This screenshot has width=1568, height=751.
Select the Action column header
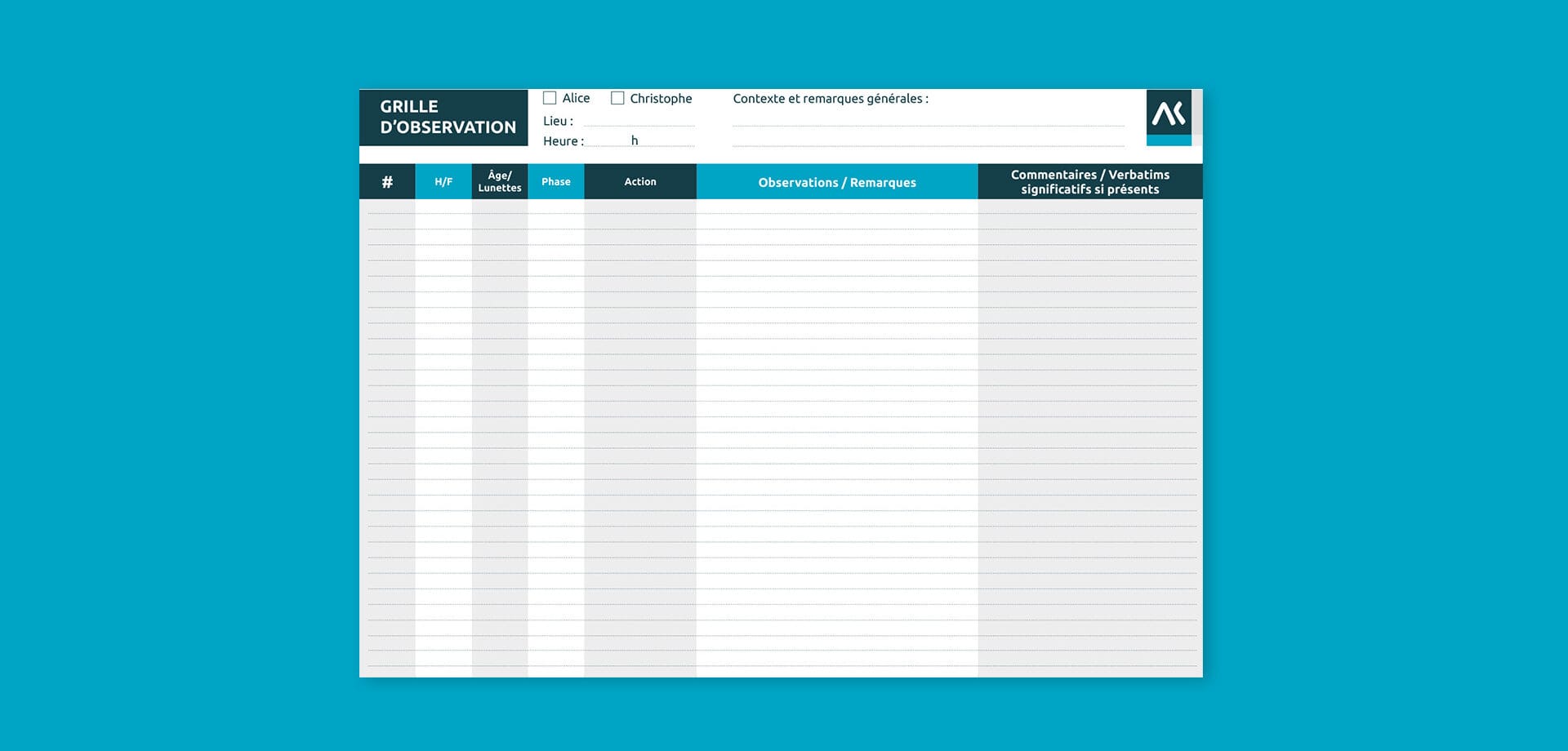coord(640,181)
